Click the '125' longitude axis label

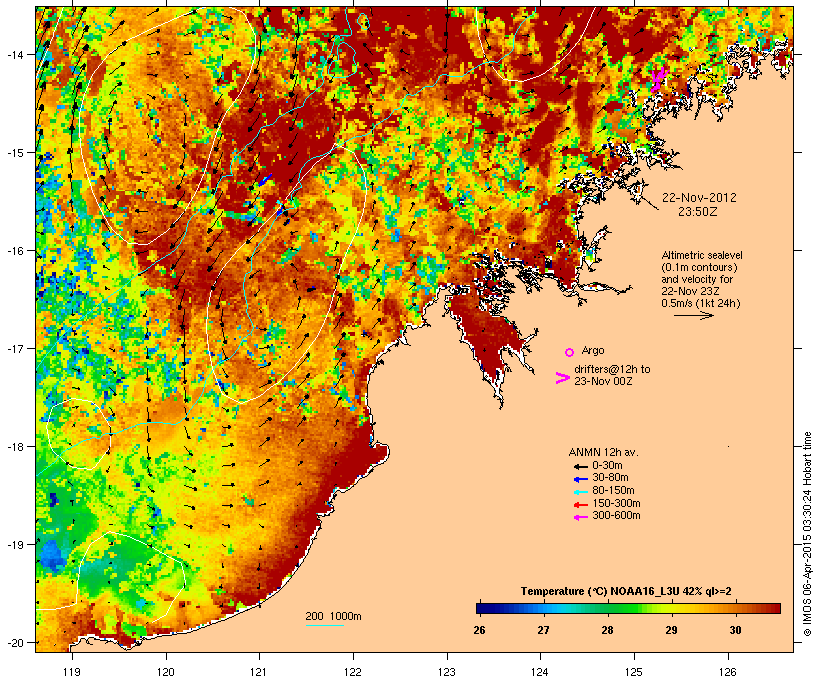[x=634, y=672]
